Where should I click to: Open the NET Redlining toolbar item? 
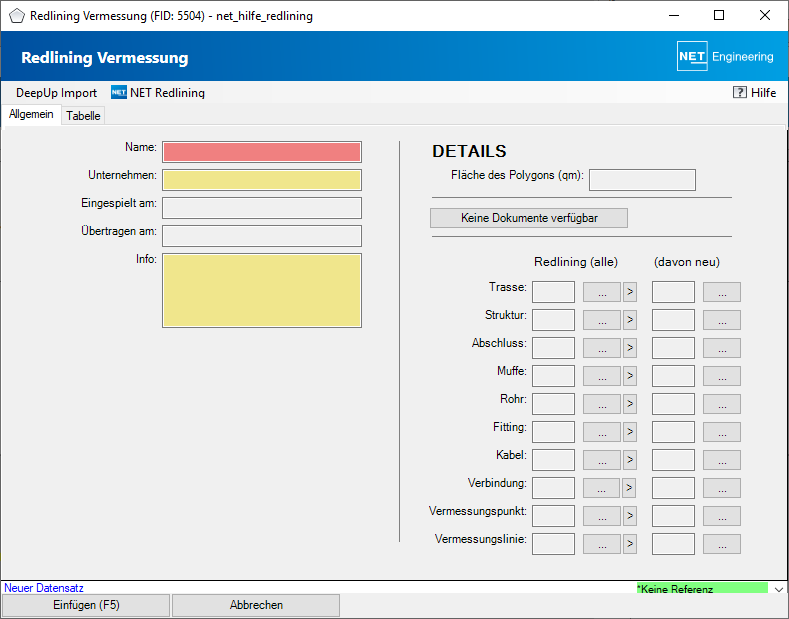157,93
